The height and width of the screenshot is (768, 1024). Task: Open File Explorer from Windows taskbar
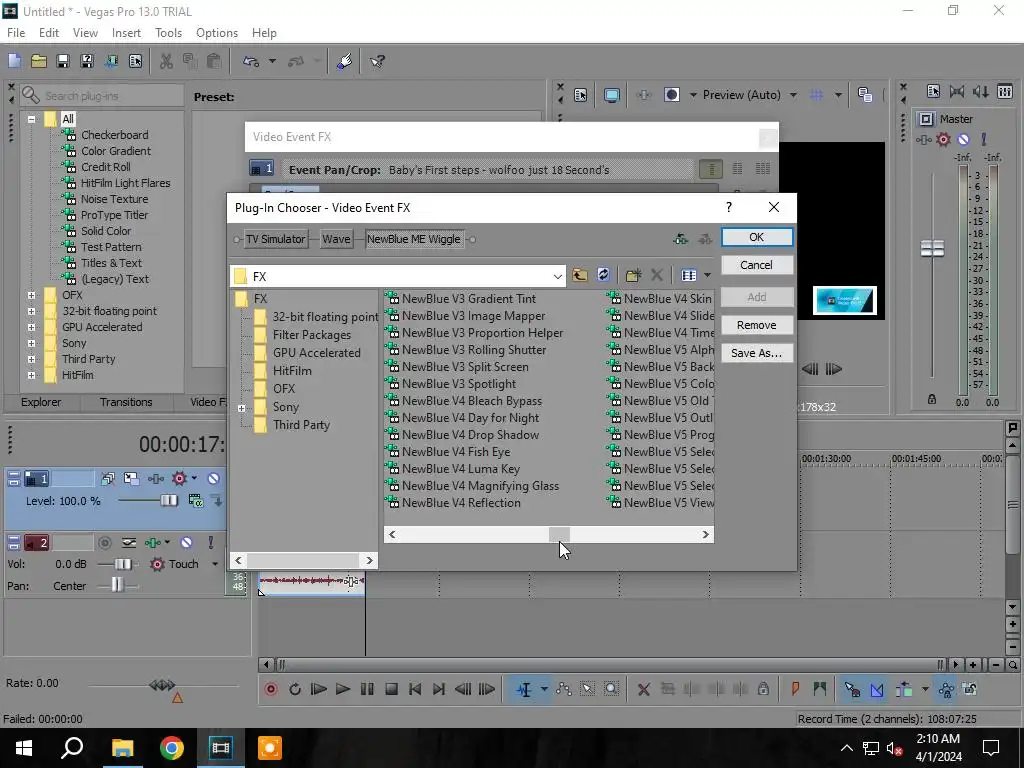[122, 748]
